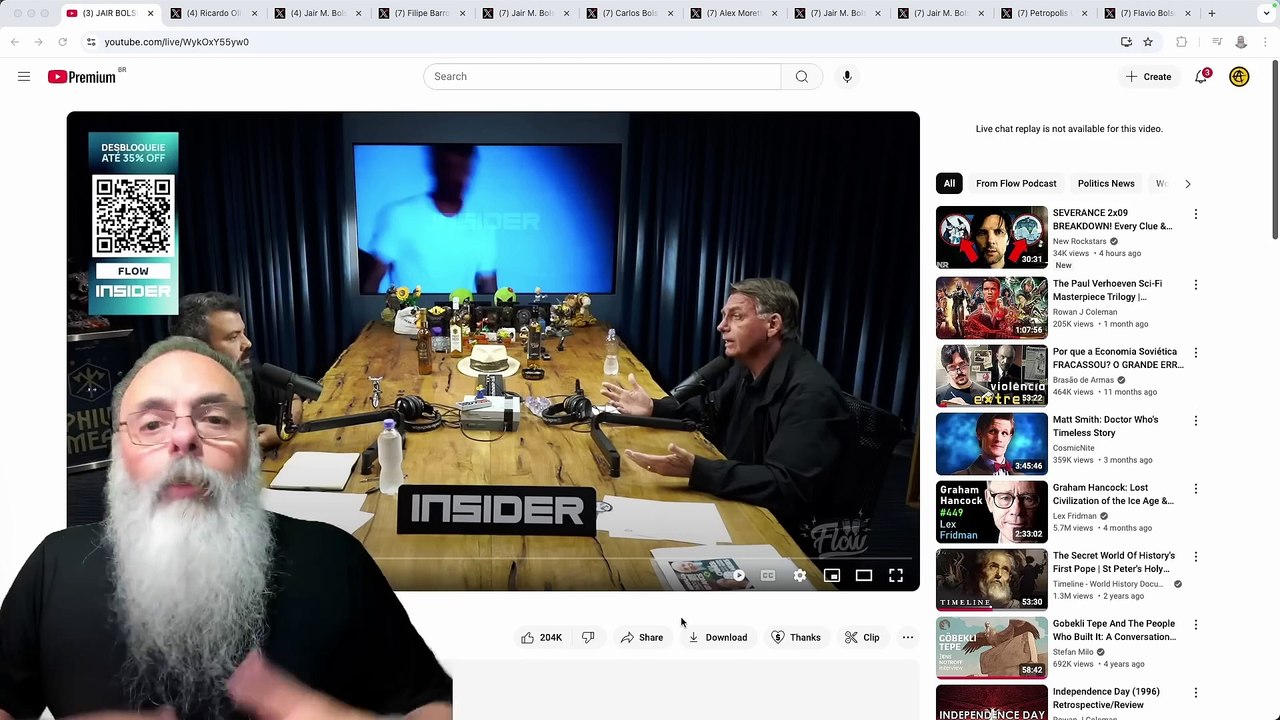
Task: Toggle closed captions CC button
Action: click(768, 576)
